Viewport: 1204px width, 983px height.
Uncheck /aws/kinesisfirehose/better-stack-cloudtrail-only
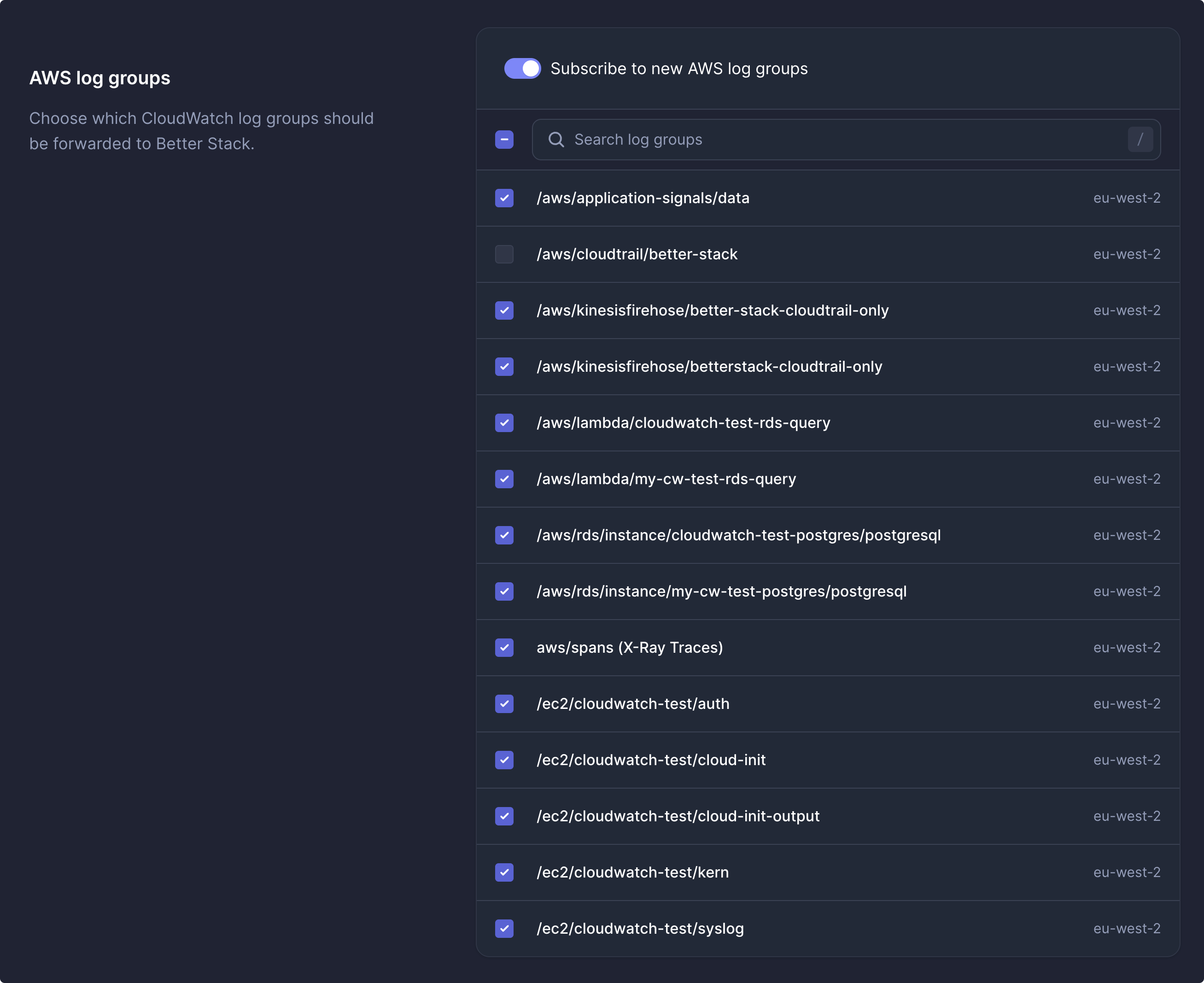(504, 310)
